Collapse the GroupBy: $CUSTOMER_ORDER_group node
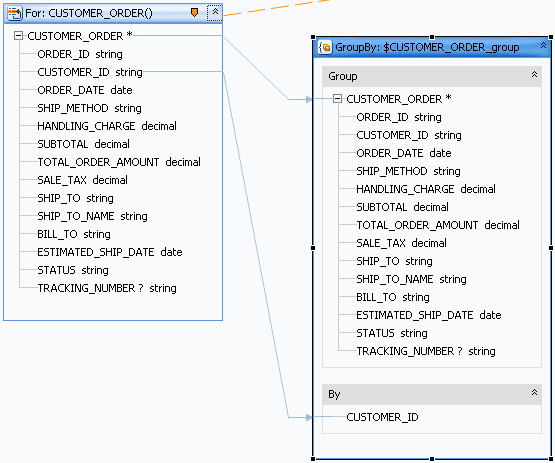 pos(543,46)
